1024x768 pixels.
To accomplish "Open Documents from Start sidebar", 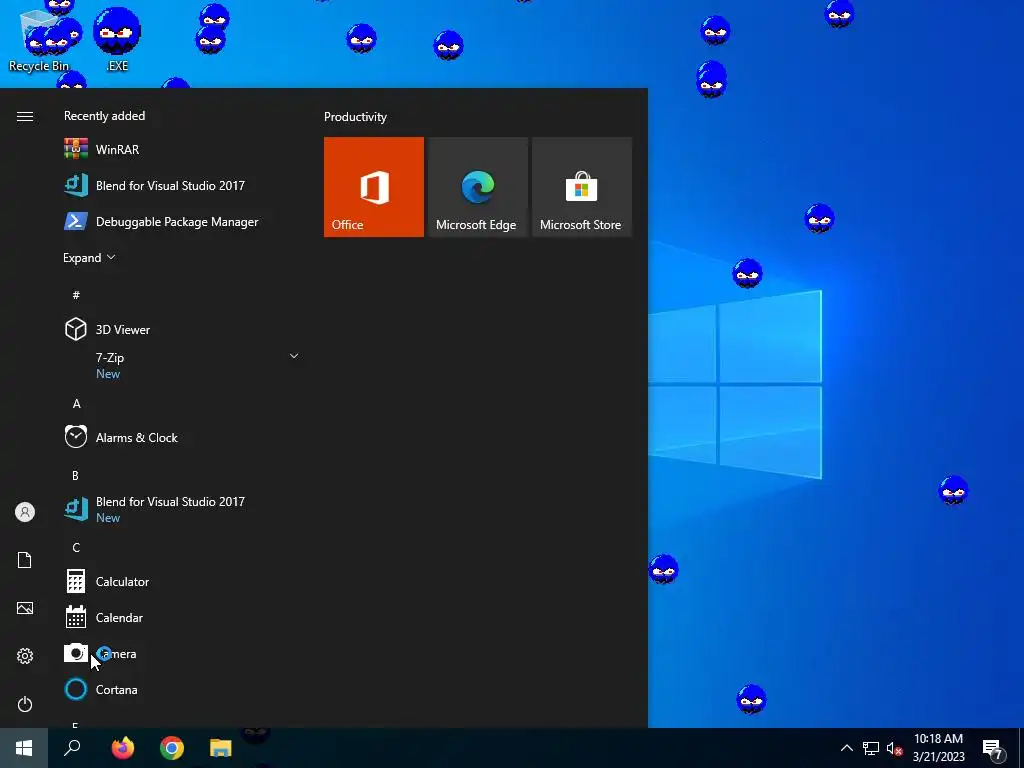I will pos(25,560).
